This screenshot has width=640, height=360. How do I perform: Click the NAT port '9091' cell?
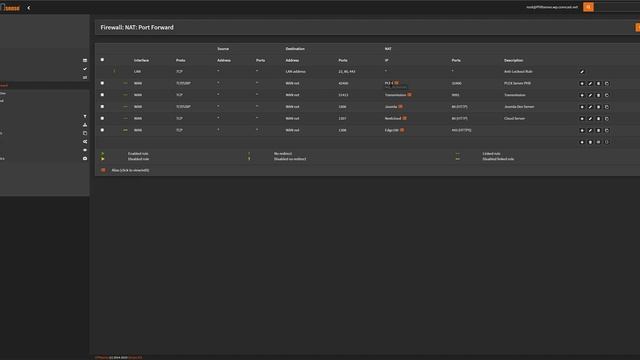[456, 95]
